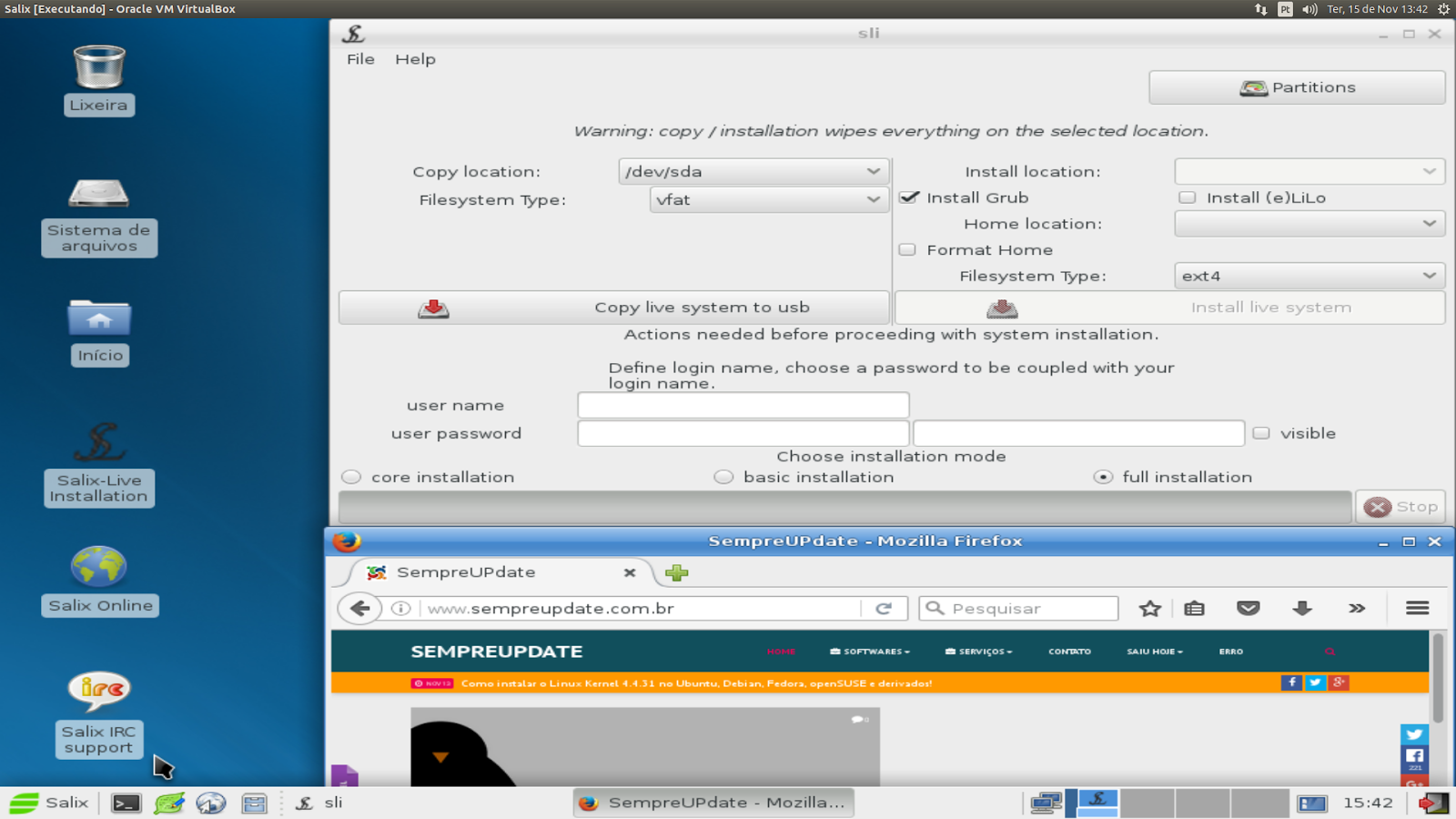1456x819 pixels.
Task: Click the network connections icon in the Salix taskbar tray
Action: coord(1046,803)
